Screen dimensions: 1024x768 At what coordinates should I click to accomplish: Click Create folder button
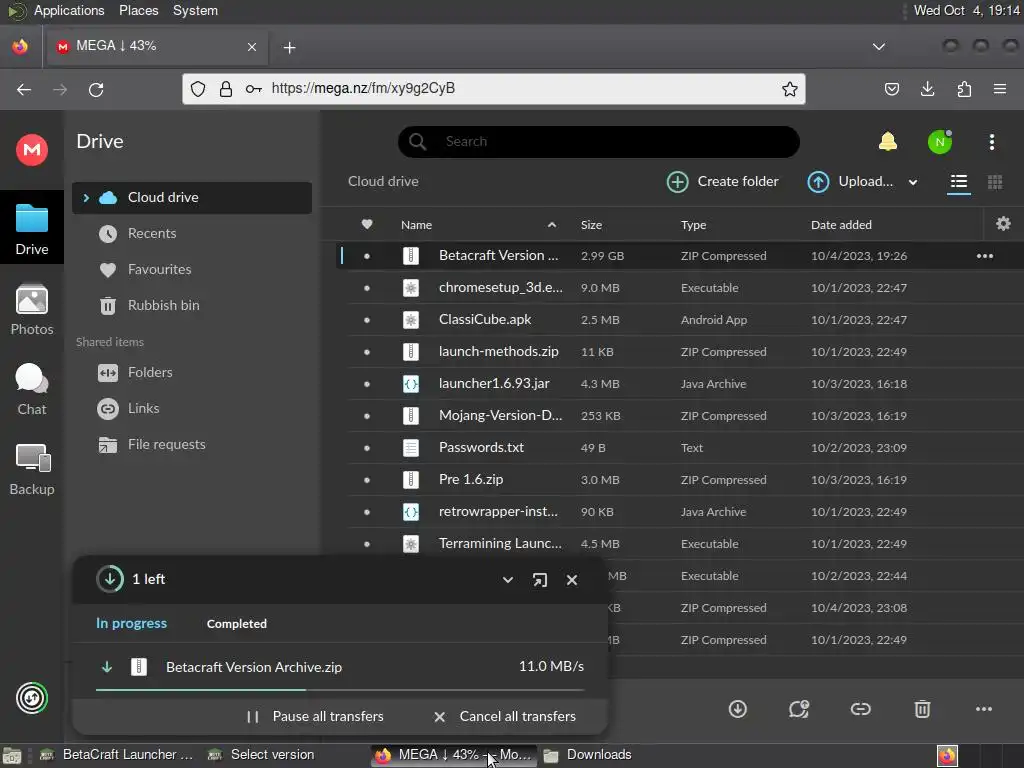(723, 182)
